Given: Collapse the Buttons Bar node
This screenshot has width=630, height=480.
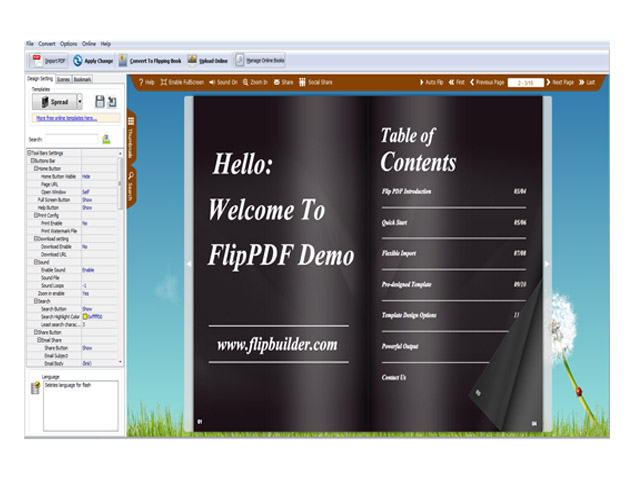Looking at the screenshot, I should (x=33, y=161).
